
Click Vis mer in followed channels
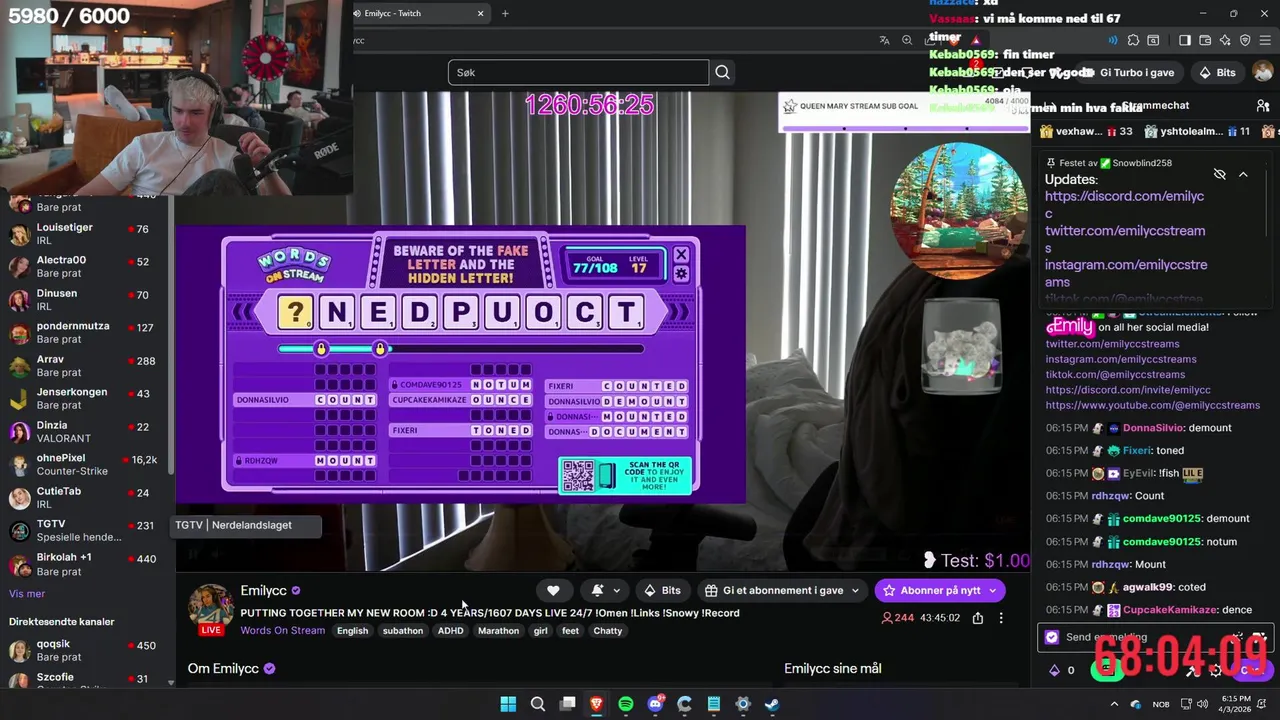coord(27,594)
